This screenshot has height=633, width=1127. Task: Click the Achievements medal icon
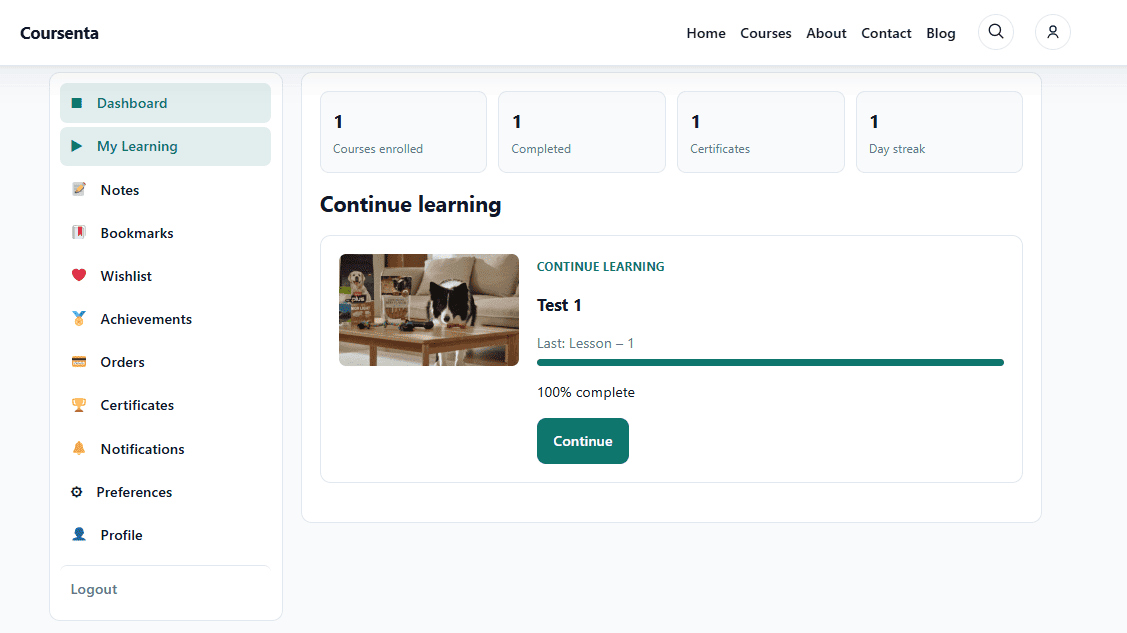pos(79,318)
